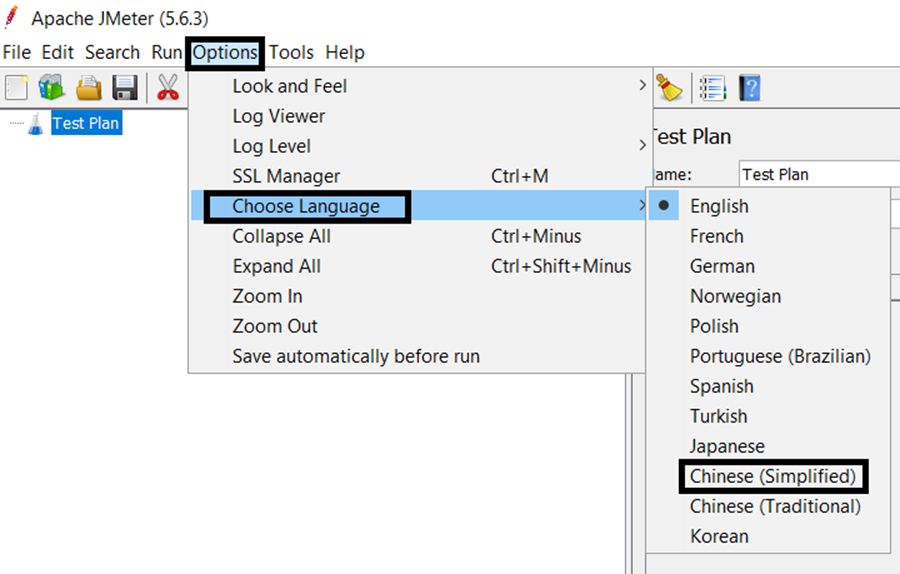Expand the Look and Feel submenu

point(289,86)
